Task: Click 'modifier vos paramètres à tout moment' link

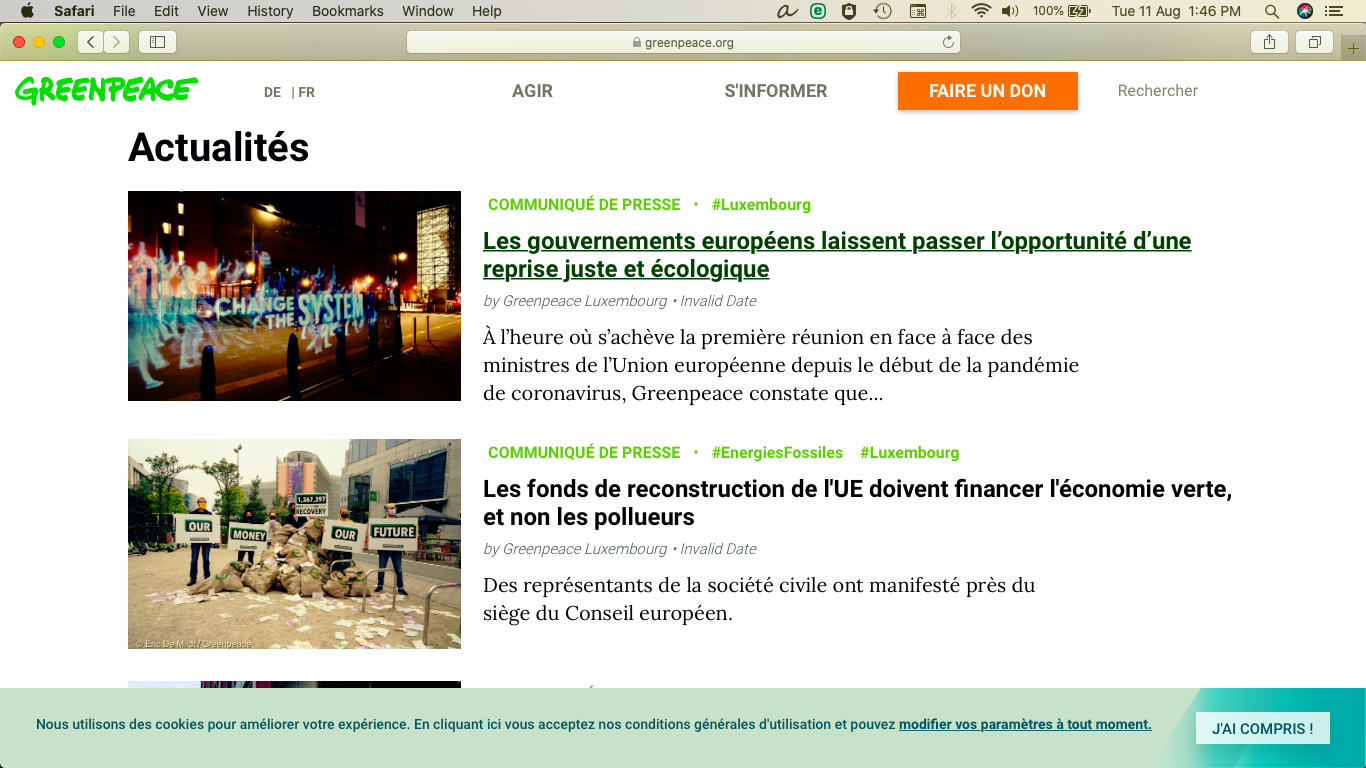Action: tap(1025, 725)
